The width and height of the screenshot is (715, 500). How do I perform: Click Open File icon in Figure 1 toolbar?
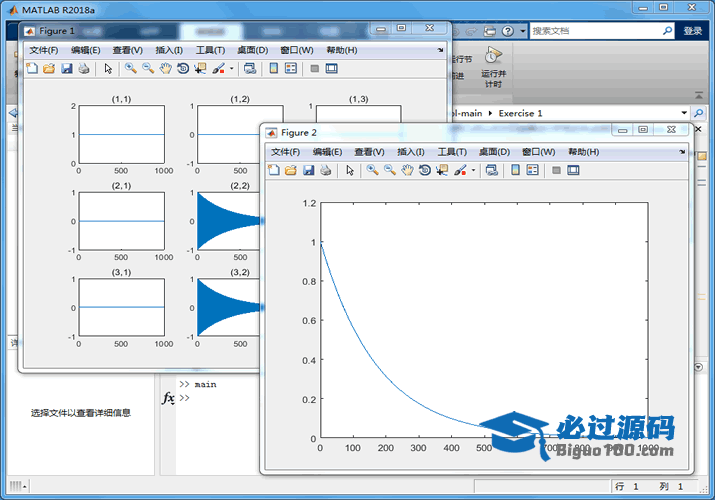pos(49,69)
